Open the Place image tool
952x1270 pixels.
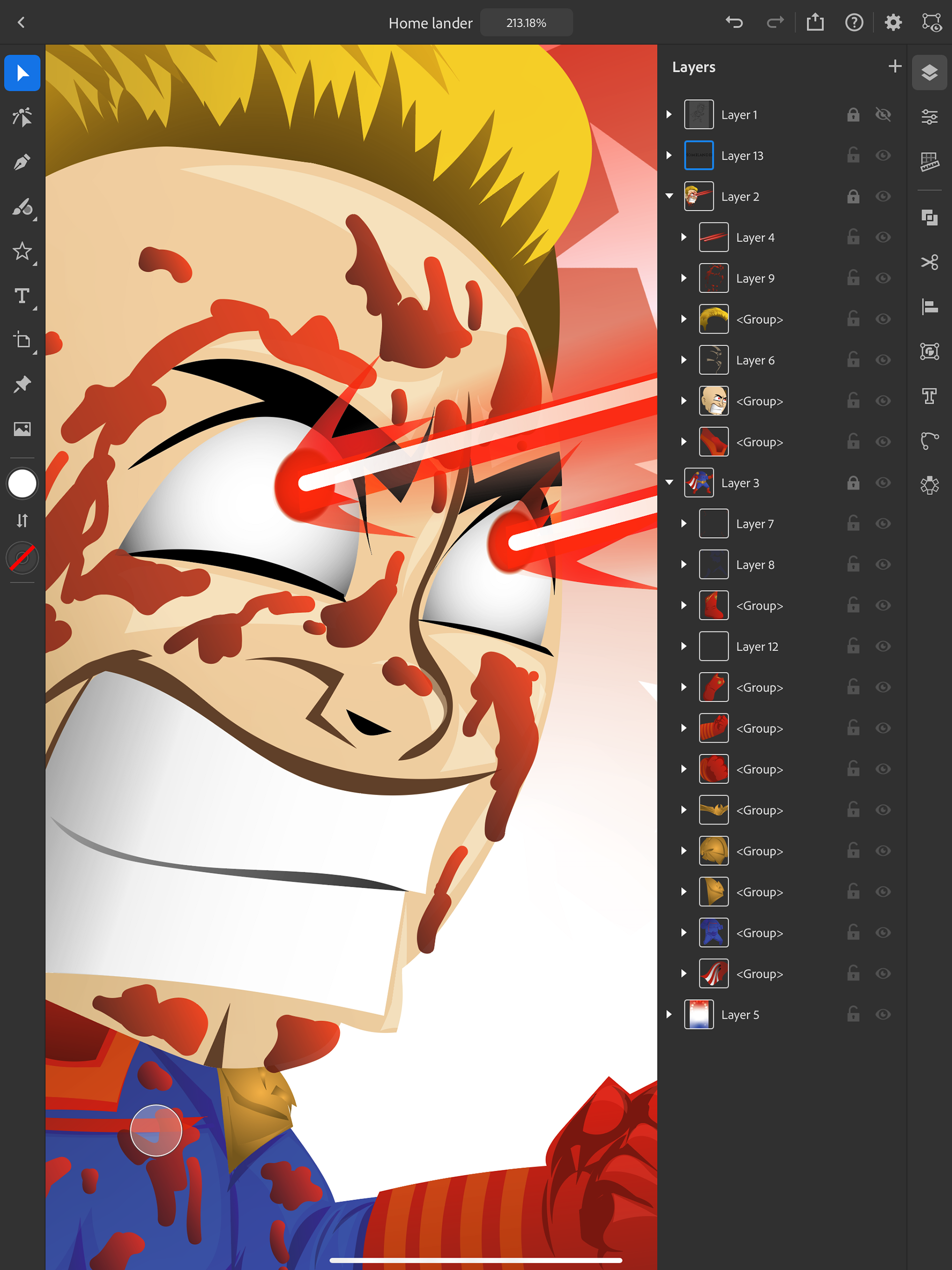pos(22,429)
